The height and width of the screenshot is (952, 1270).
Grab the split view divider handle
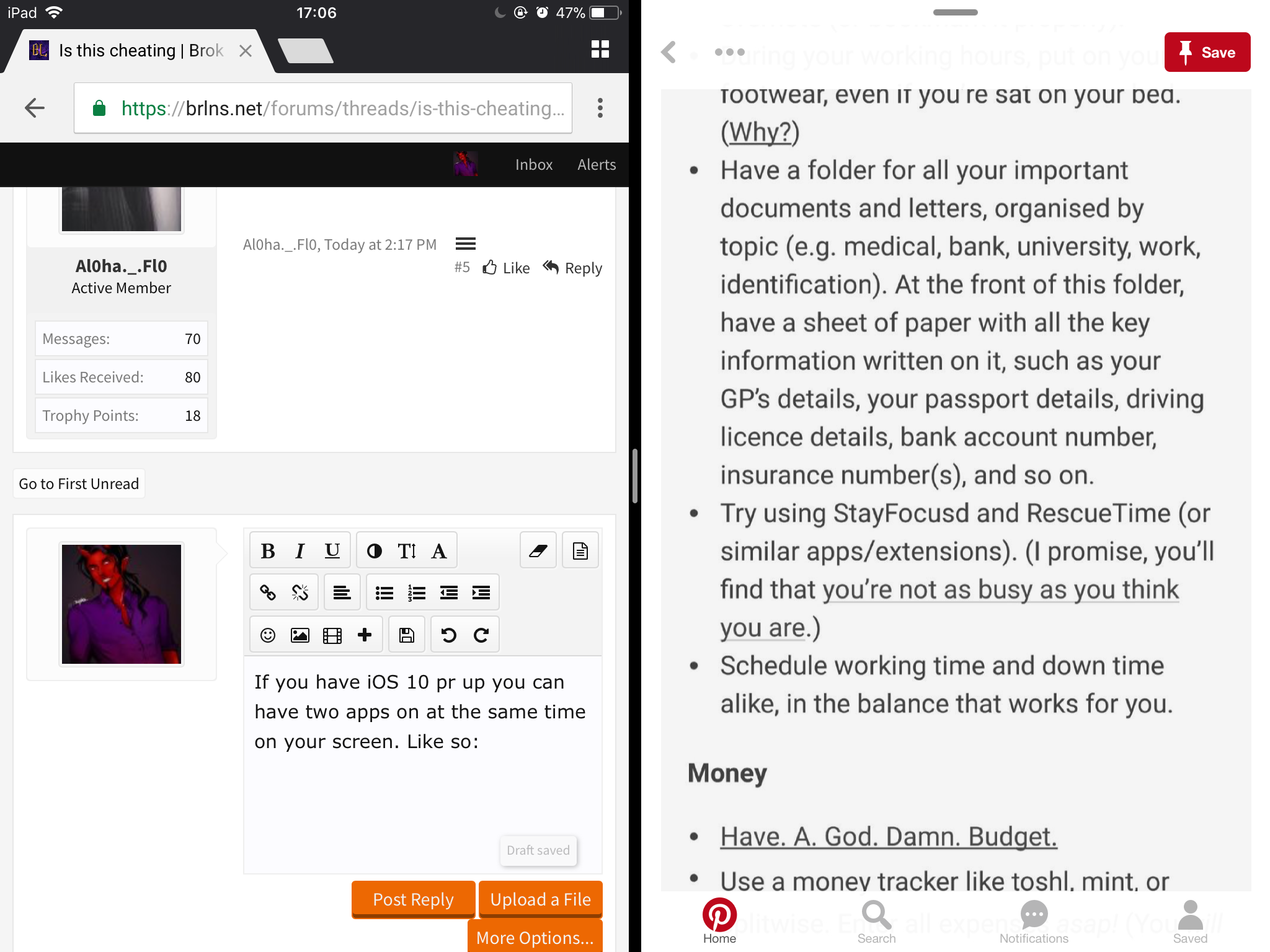coord(635,476)
